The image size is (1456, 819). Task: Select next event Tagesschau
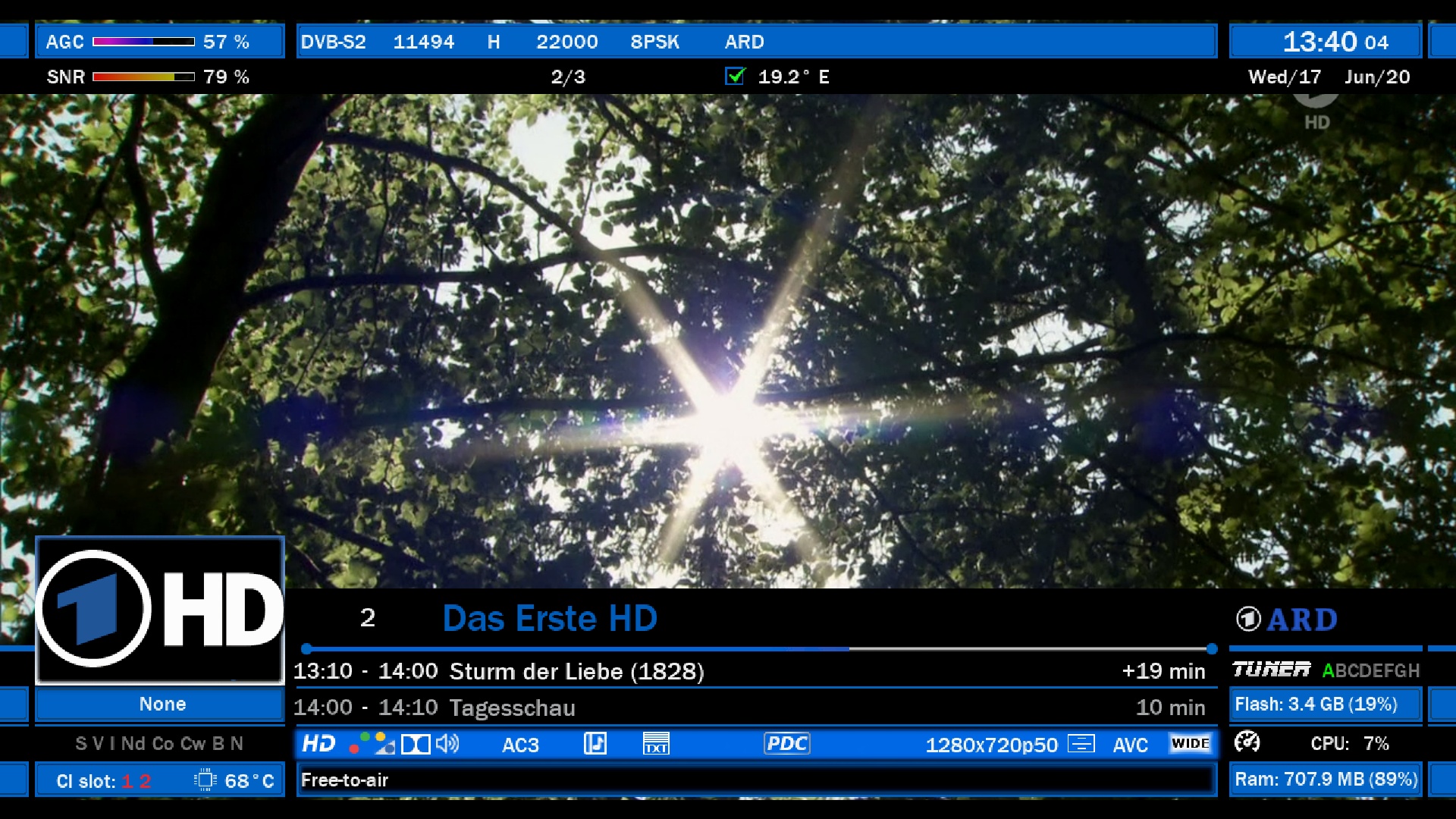click(512, 708)
